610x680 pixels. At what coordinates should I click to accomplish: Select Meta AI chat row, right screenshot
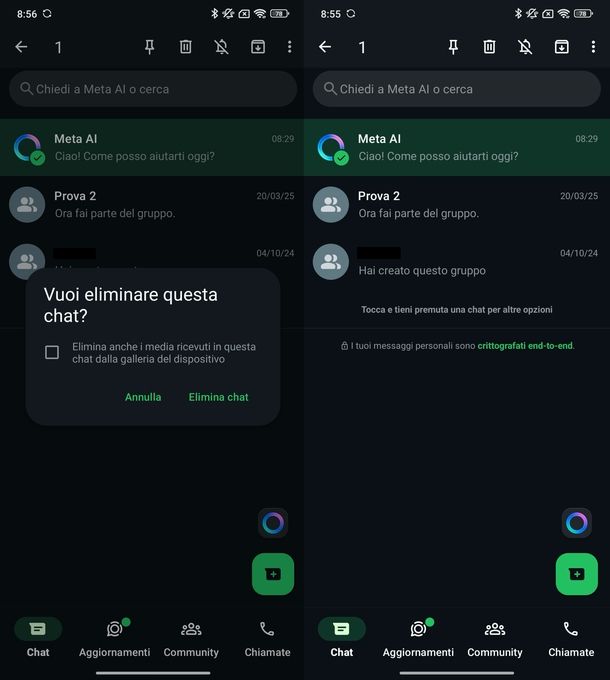[x=457, y=147]
